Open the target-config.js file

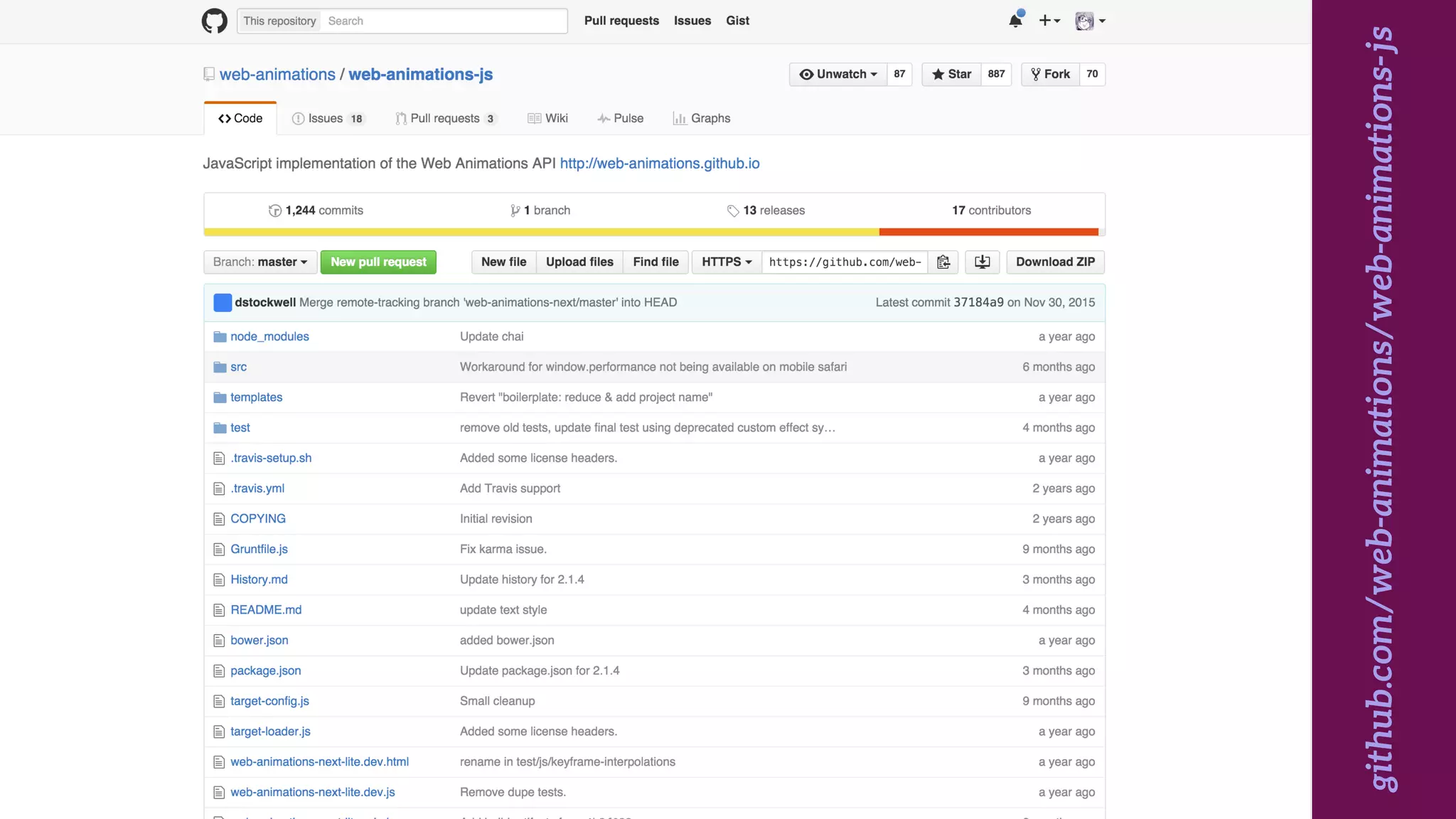click(x=269, y=702)
